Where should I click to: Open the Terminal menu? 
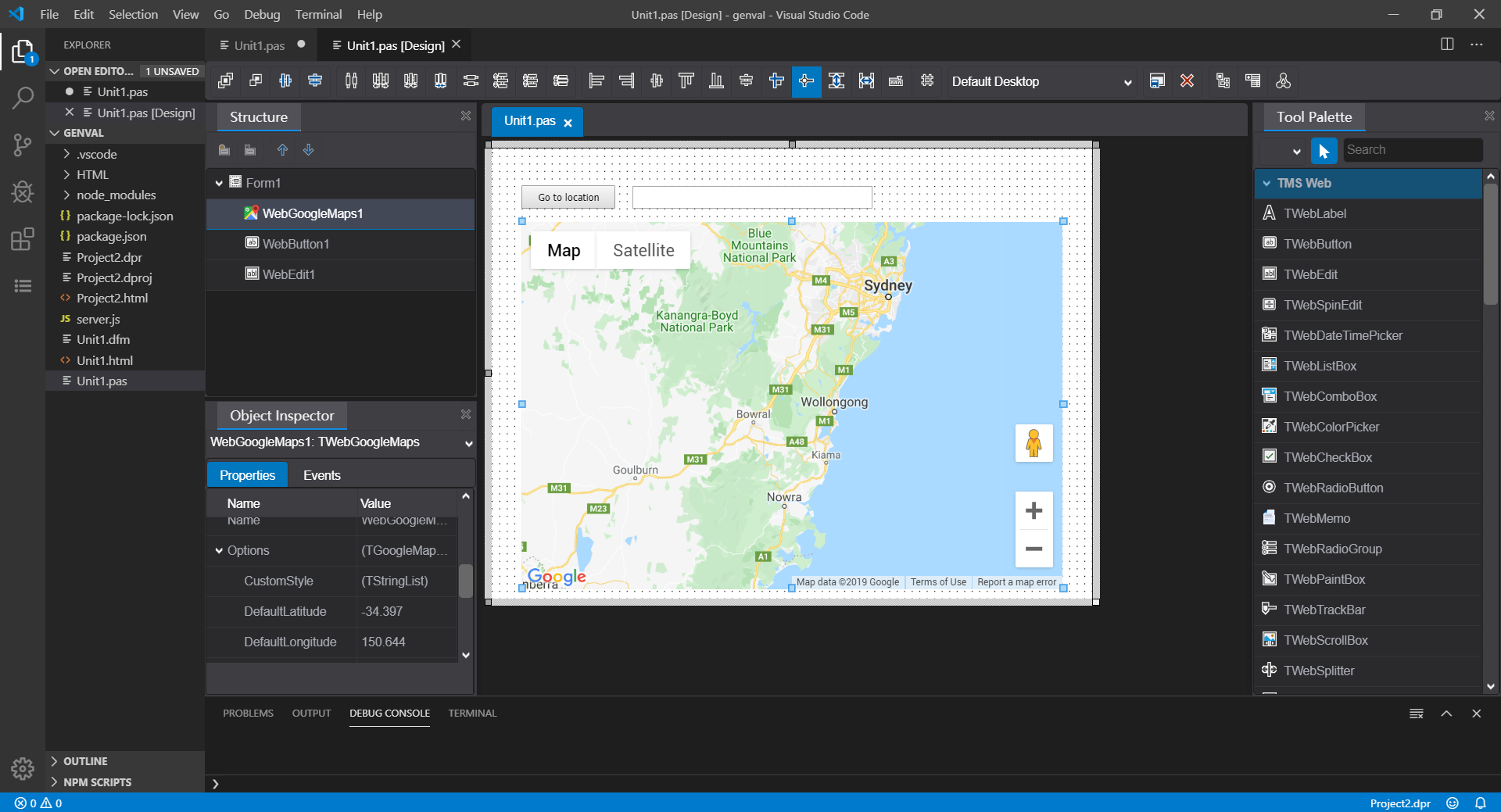tap(318, 14)
